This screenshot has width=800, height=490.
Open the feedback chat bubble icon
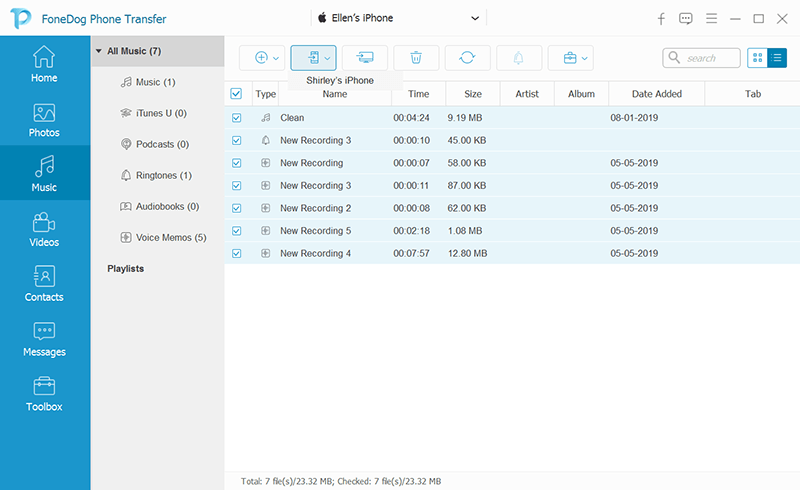click(686, 19)
